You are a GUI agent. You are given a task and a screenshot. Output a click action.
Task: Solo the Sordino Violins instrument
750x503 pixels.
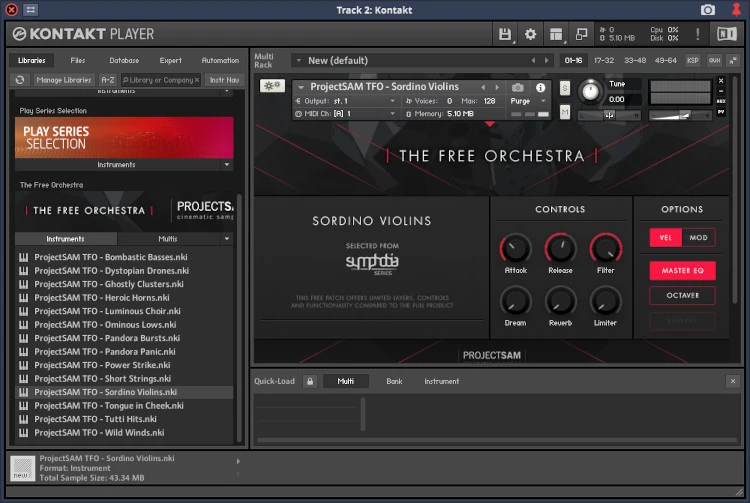pos(565,88)
